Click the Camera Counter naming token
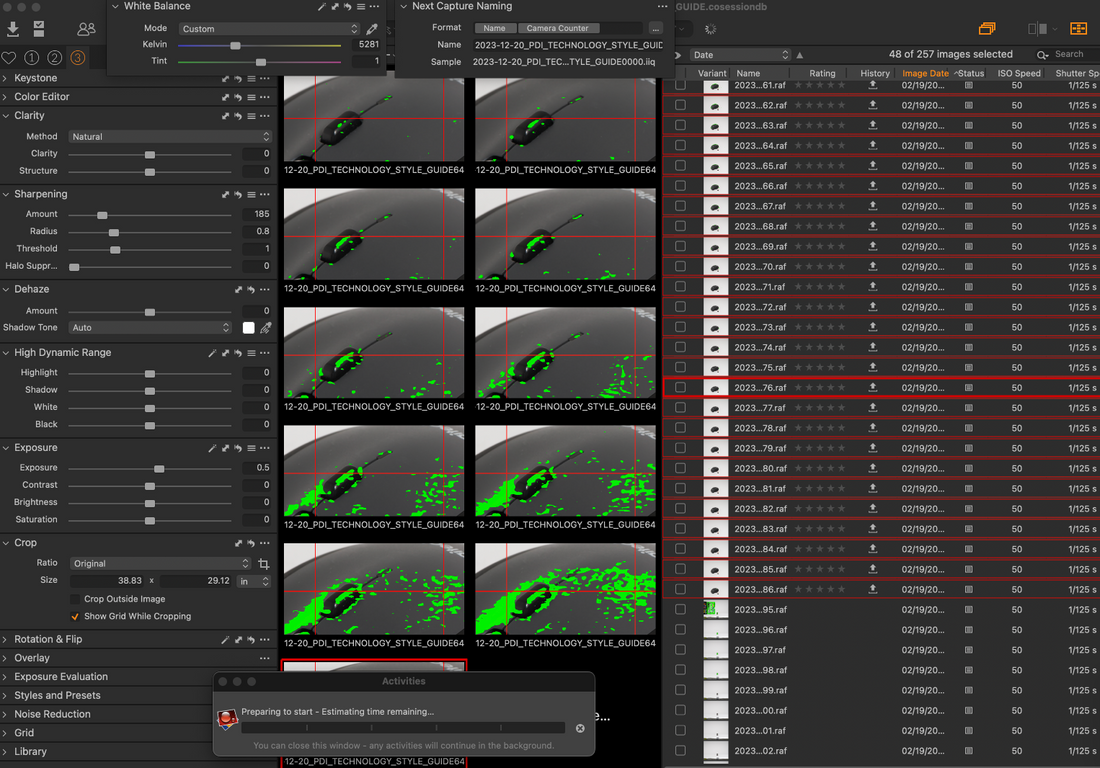The height and width of the screenshot is (768, 1100). point(558,28)
